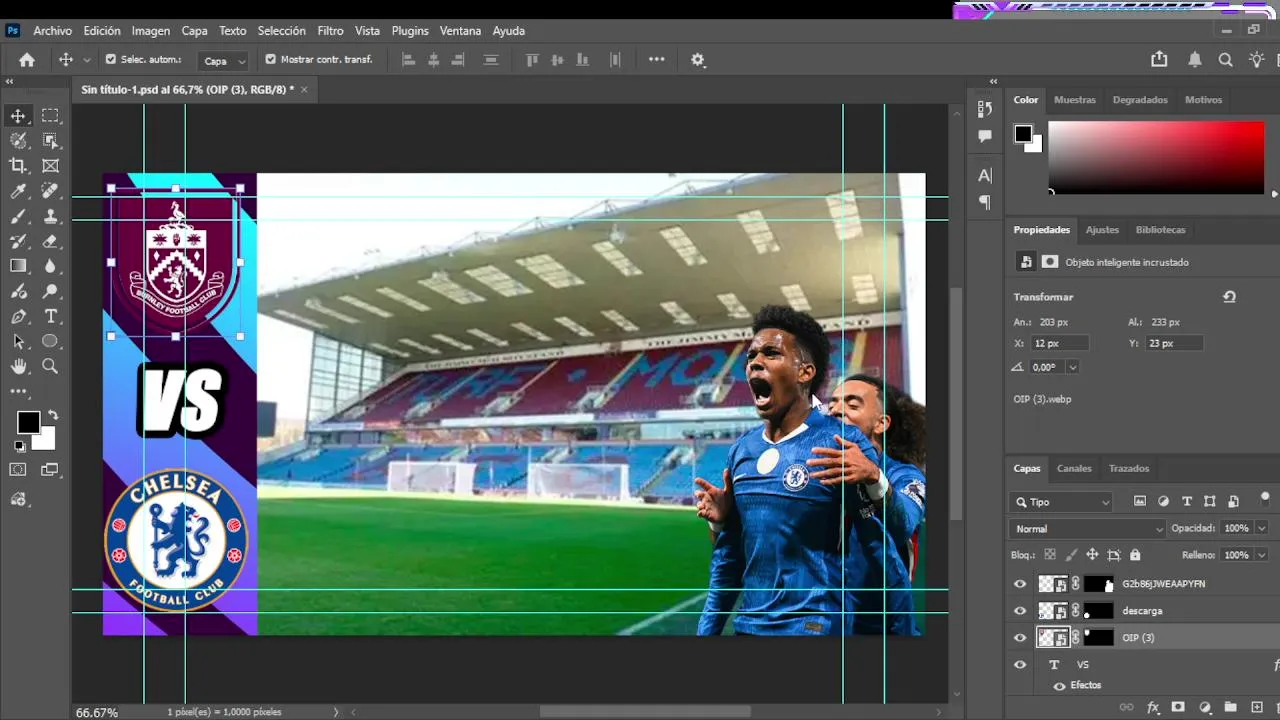Open the Capa menu
1280x720 pixels.
[x=194, y=31]
